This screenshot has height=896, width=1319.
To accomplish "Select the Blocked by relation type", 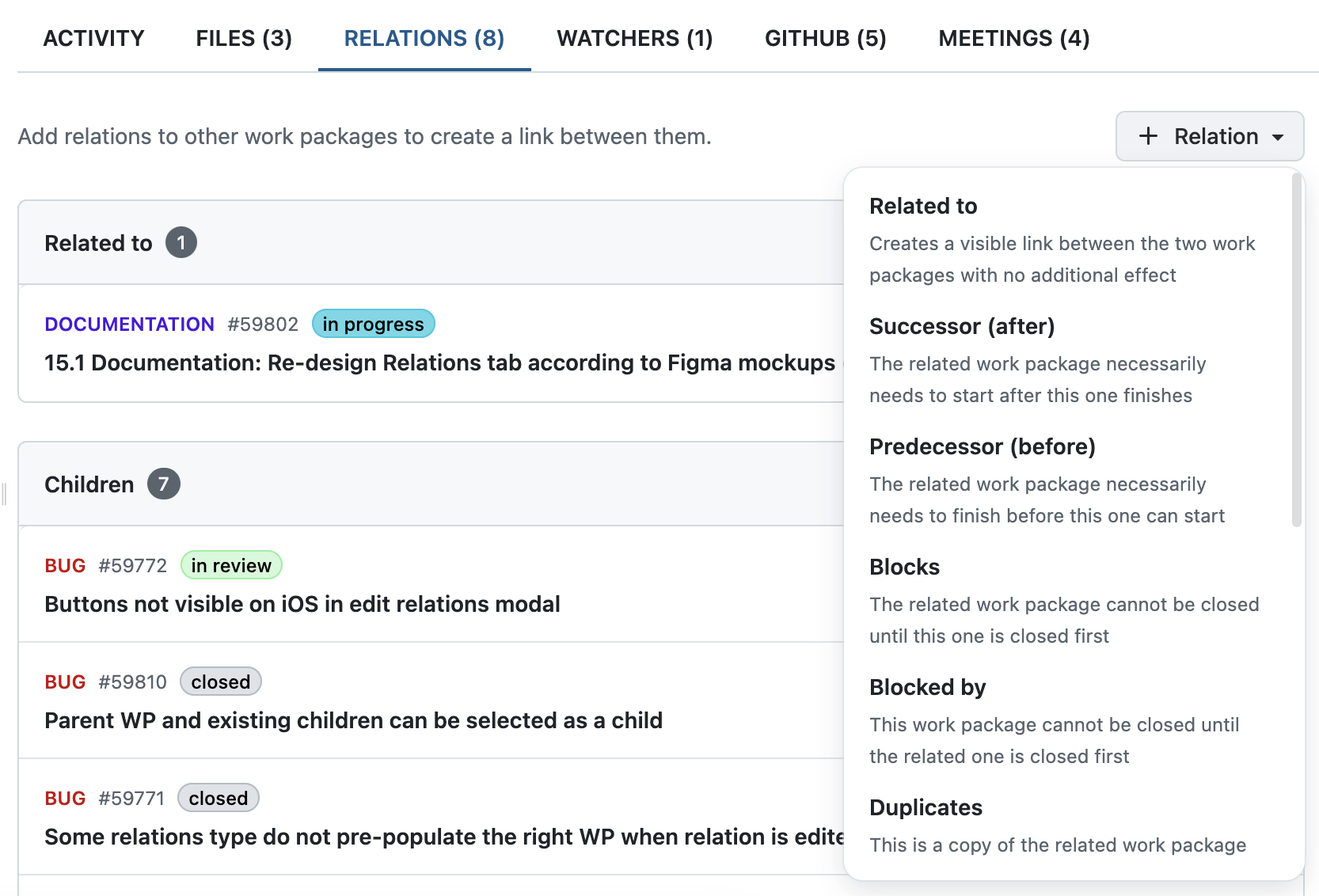I will pos(928,687).
